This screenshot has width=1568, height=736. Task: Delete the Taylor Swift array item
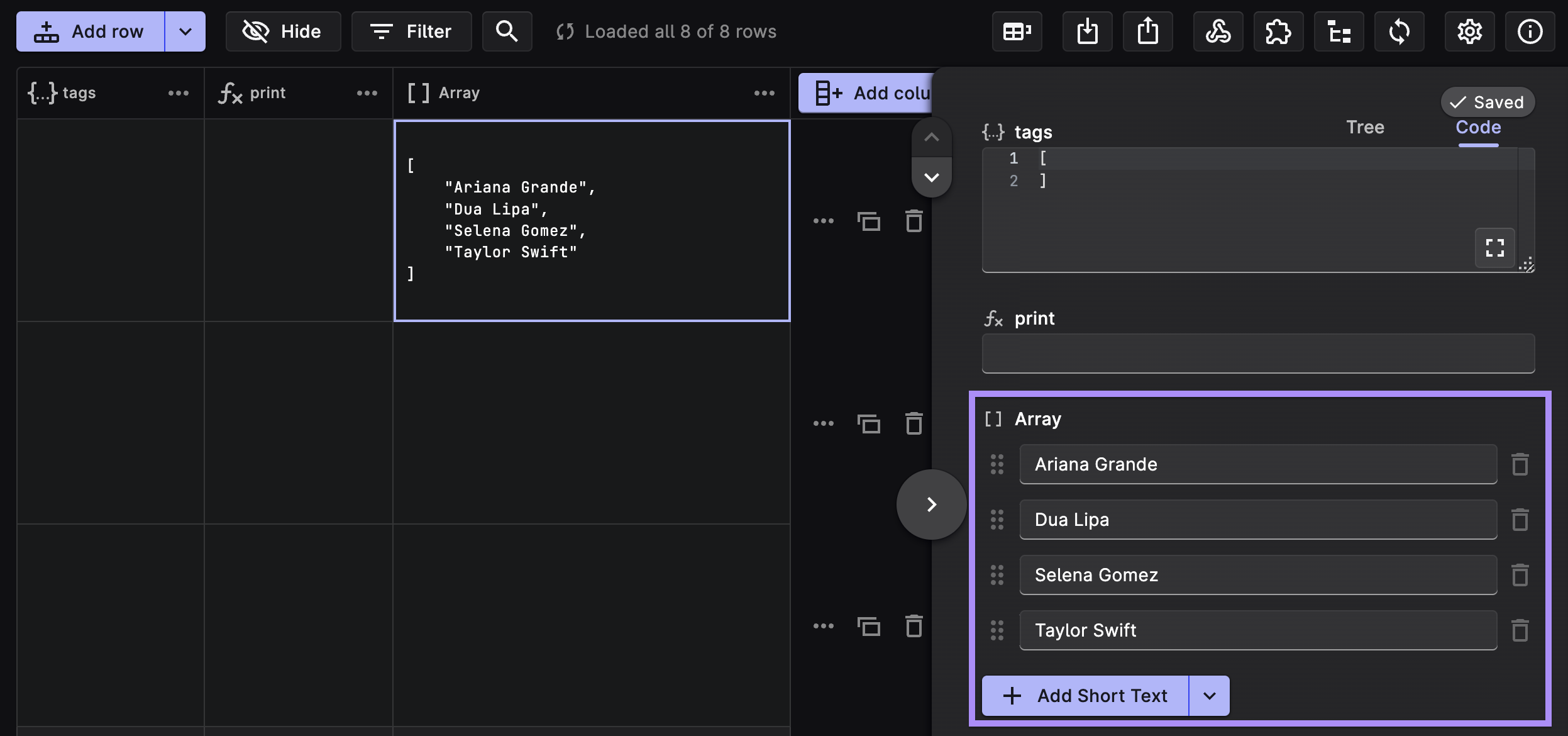point(1520,630)
